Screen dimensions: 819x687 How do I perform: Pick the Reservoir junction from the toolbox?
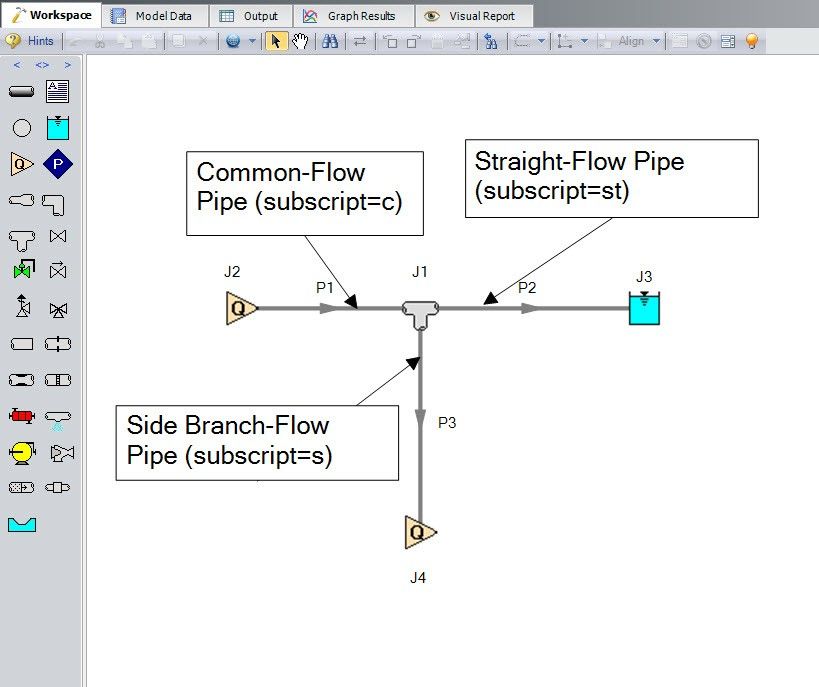pyautogui.click(x=58, y=128)
